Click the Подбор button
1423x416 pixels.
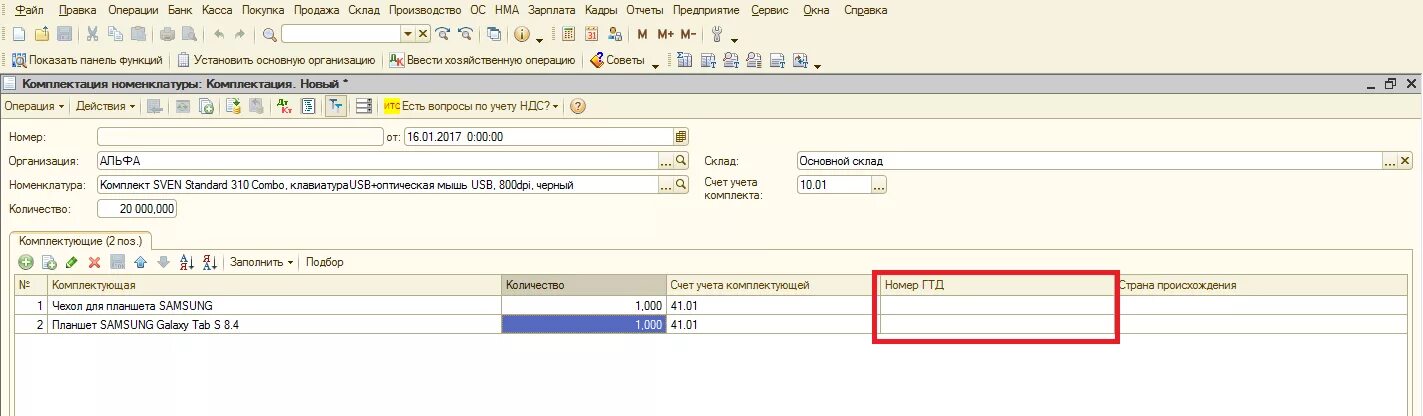[x=325, y=262]
